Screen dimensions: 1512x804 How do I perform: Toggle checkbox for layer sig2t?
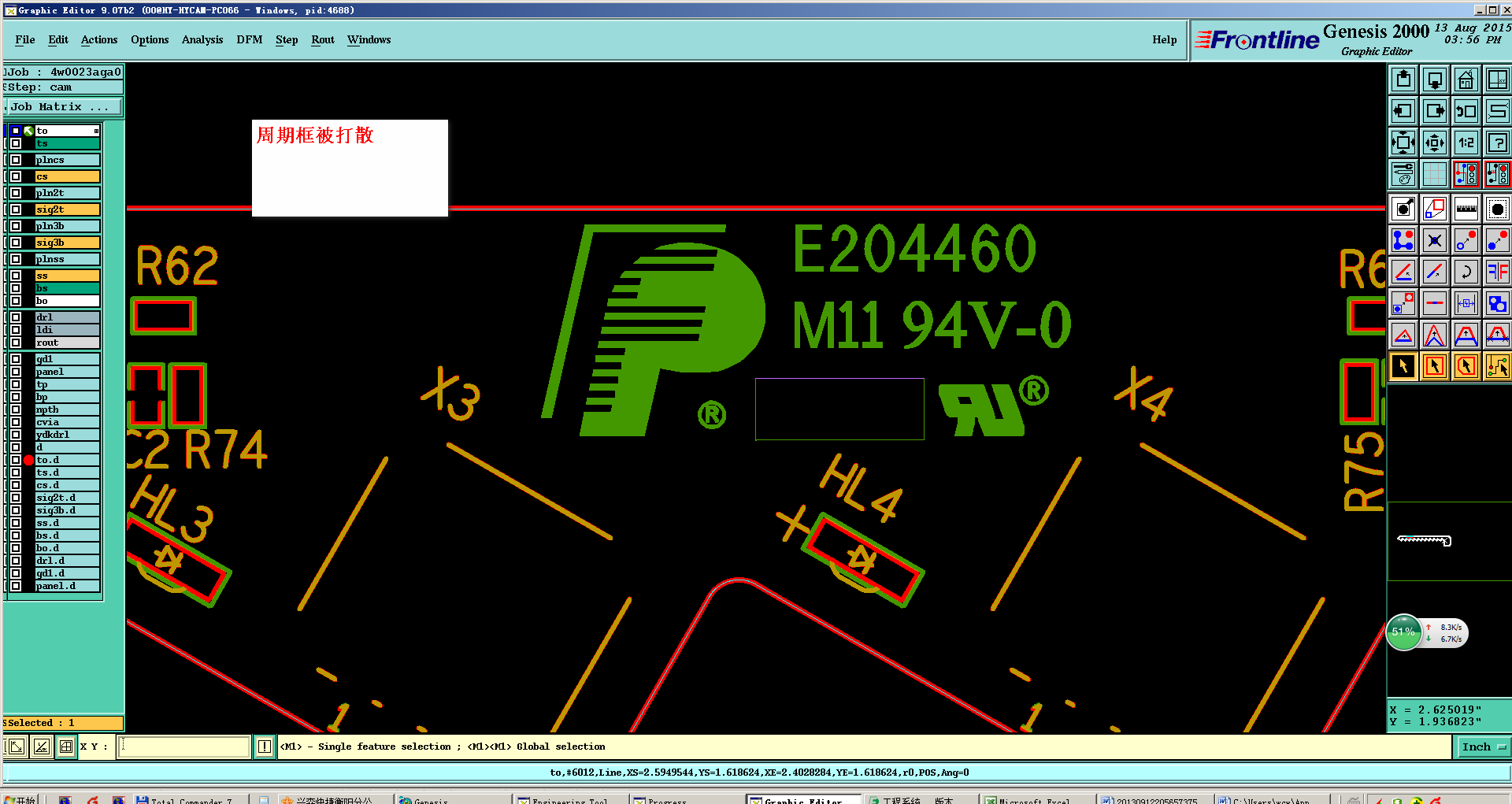(16, 209)
